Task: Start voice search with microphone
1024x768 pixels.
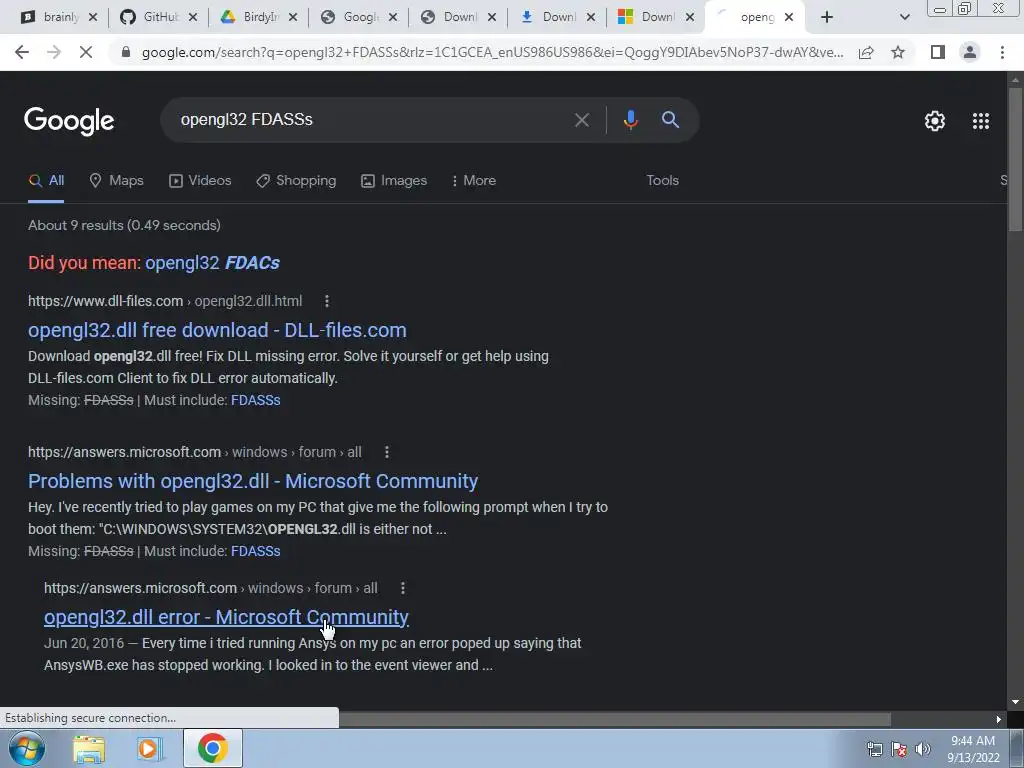Action: pos(630,120)
